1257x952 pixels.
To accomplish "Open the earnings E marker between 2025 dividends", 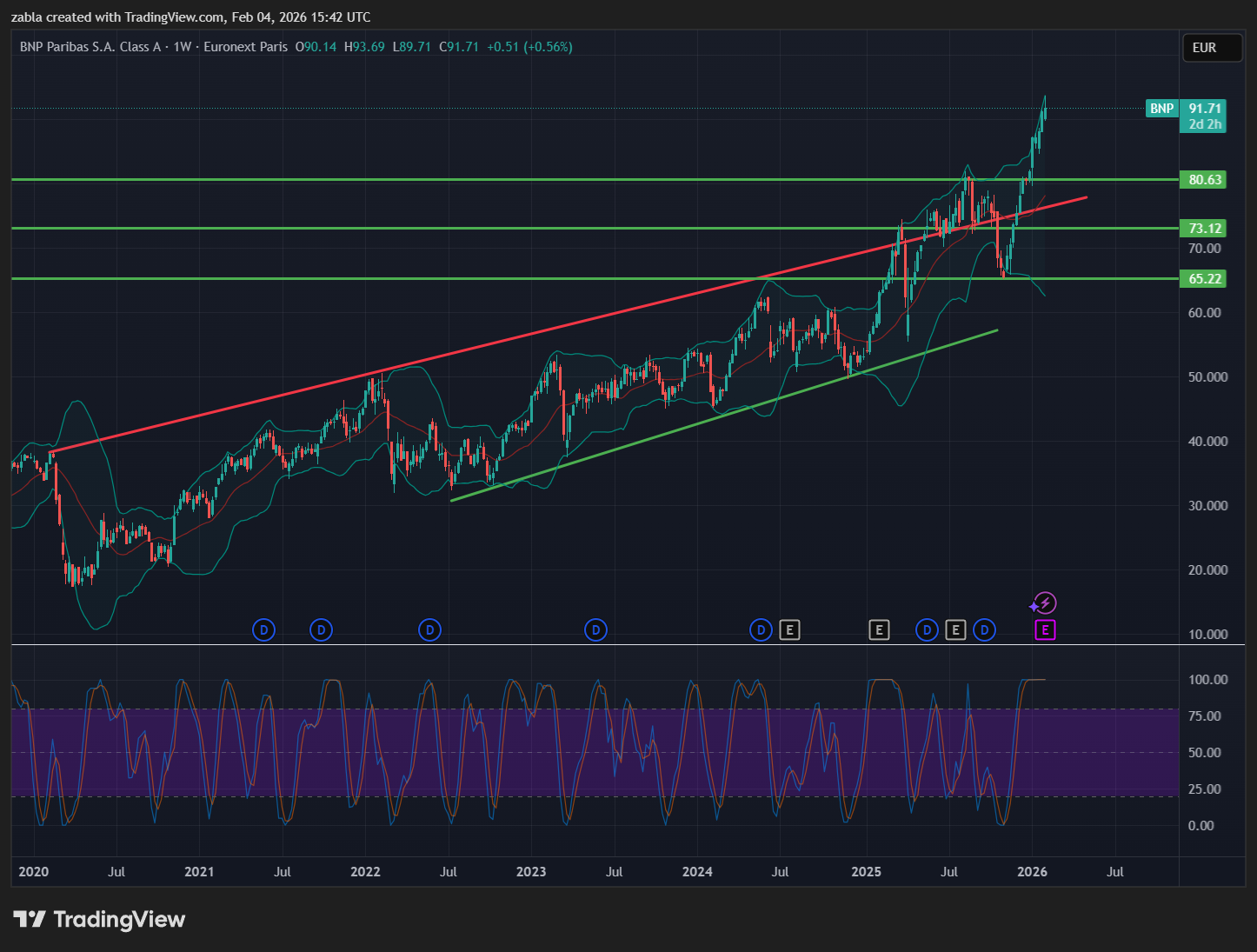I will [x=955, y=629].
